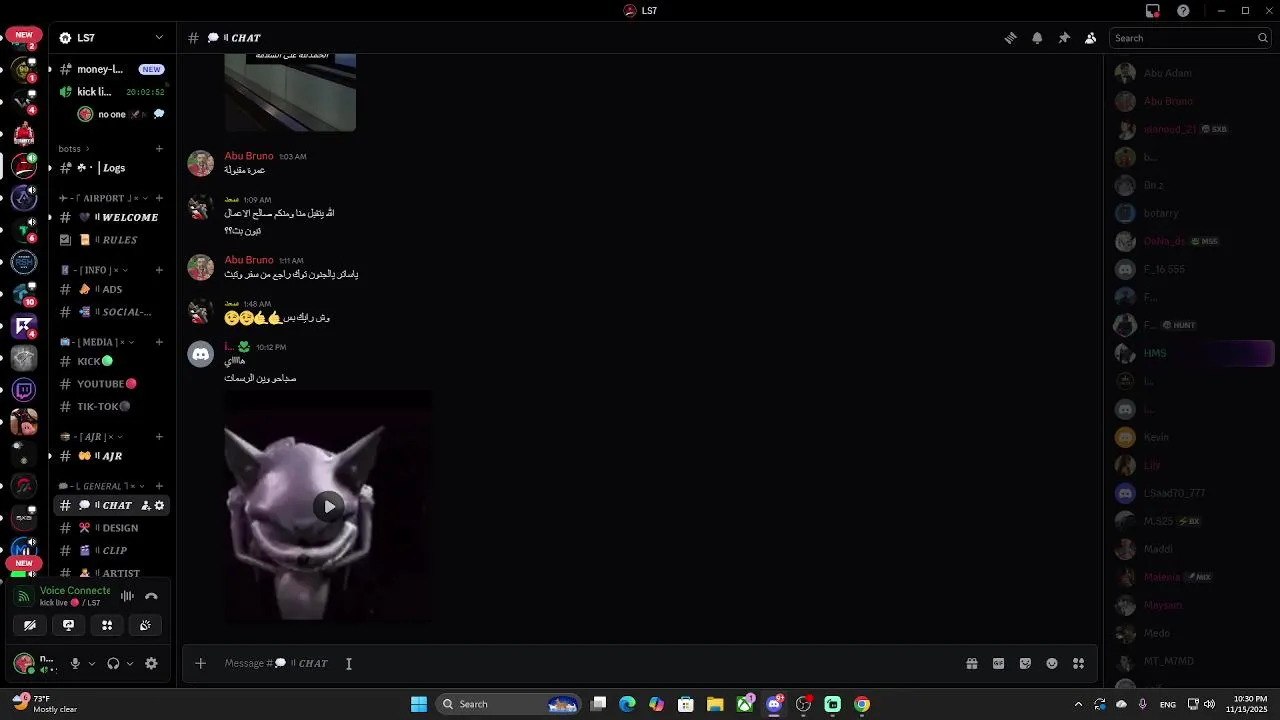Open the SOCIAL-... channel

click(x=110, y=312)
